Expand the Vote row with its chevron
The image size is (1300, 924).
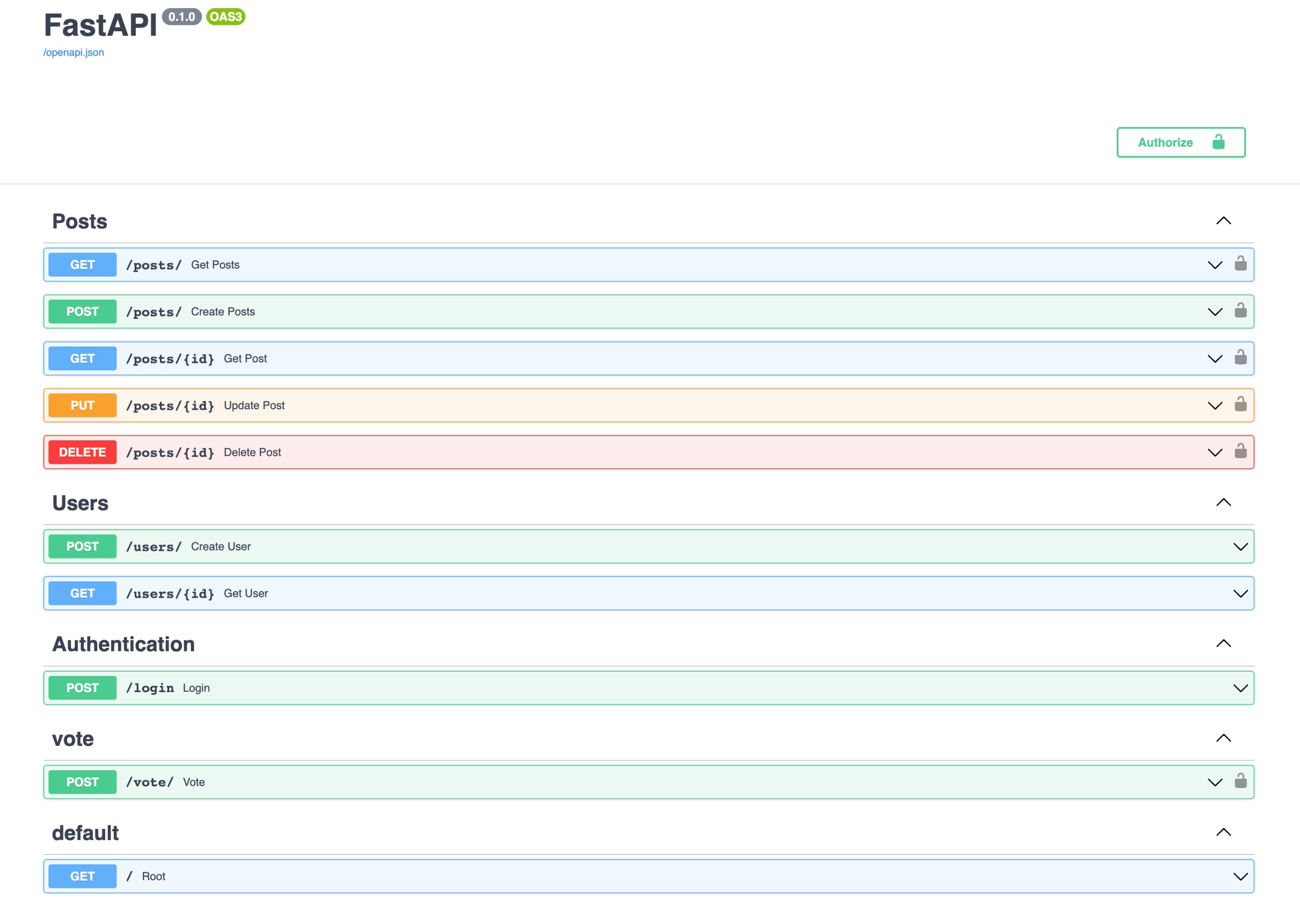tap(1215, 782)
